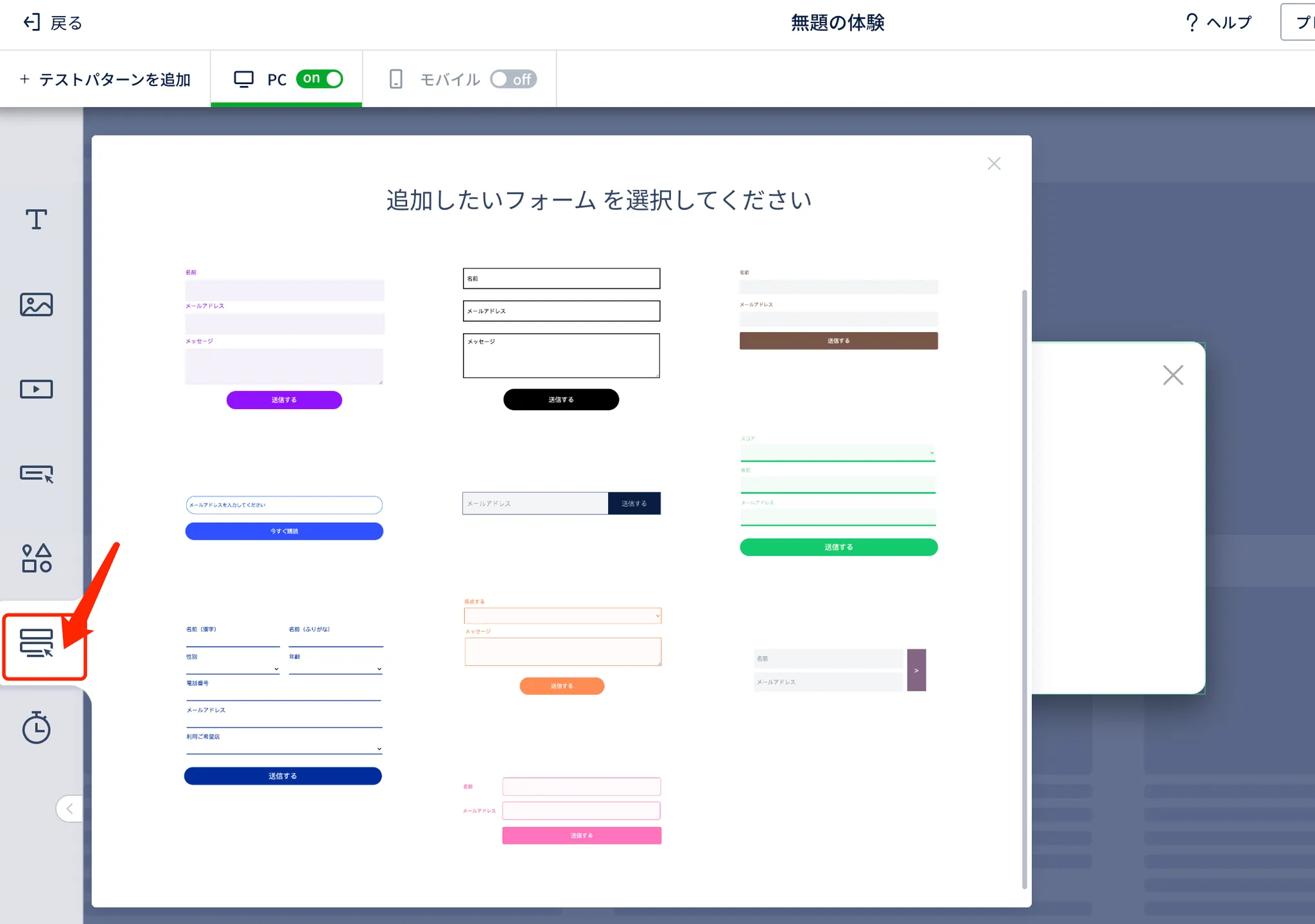1315x924 pixels.
Task: Select the Countdown timer tool
Action: (x=36, y=728)
